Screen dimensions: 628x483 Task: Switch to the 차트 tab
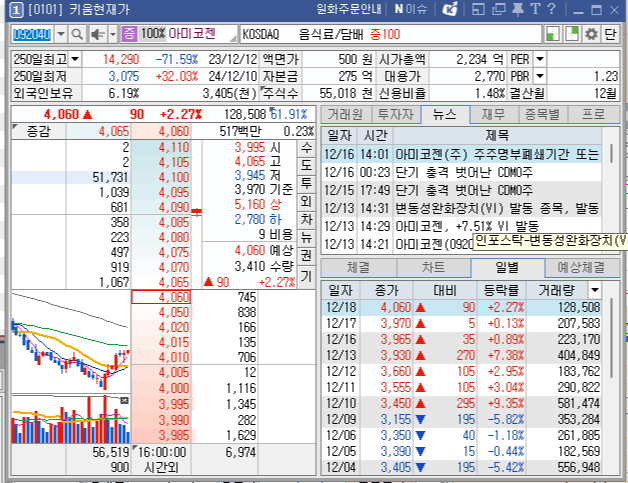(433, 268)
